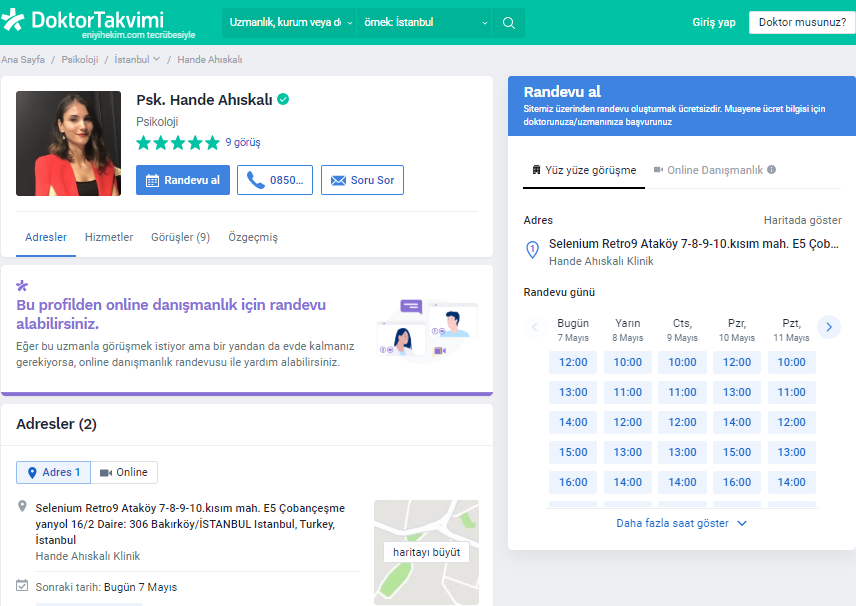Click the Soru Sor button
The image size is (856, 606).
(x=362, y=180)
